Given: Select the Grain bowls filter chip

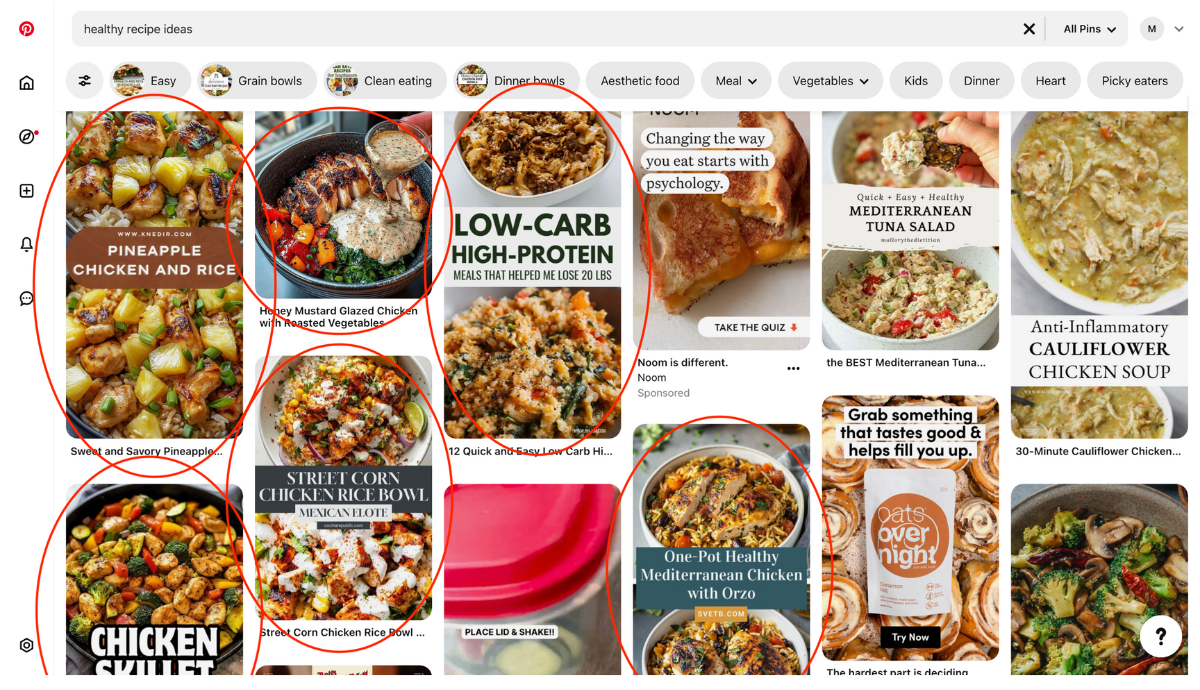Looking at the screenshot, I should tap(257, 81).
